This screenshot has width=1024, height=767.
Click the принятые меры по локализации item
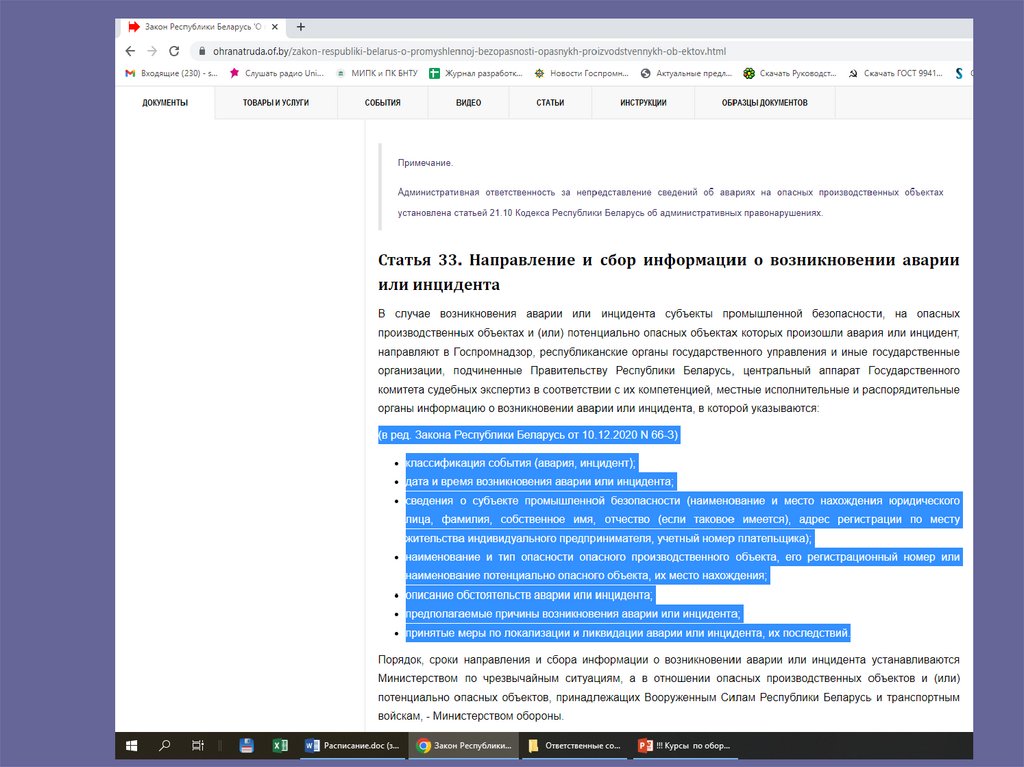point(628,633)
